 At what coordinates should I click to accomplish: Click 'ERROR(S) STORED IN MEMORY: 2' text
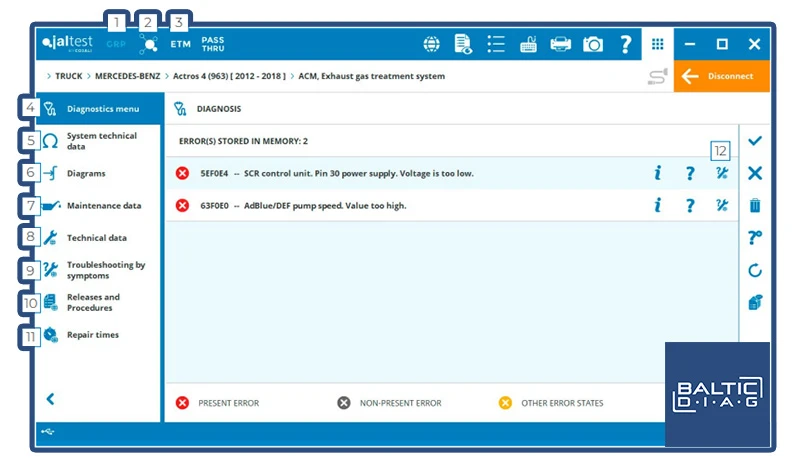(243, 141)
